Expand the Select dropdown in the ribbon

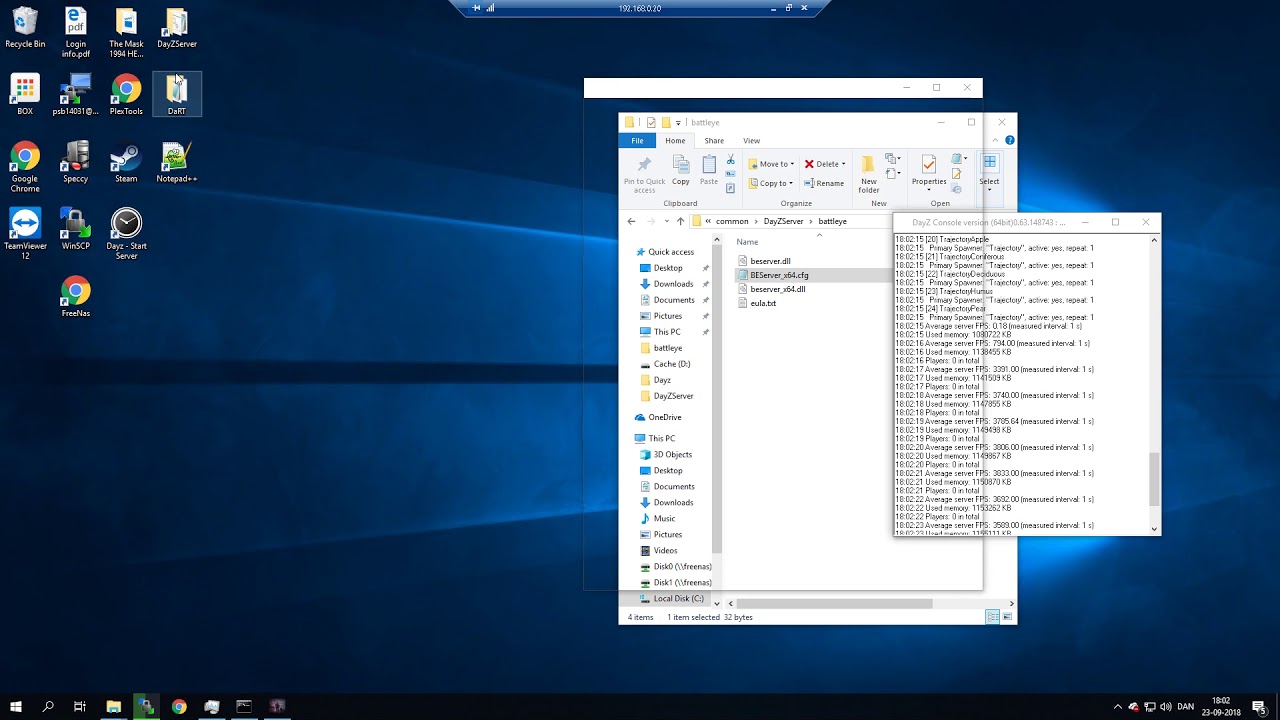(989, 172)
